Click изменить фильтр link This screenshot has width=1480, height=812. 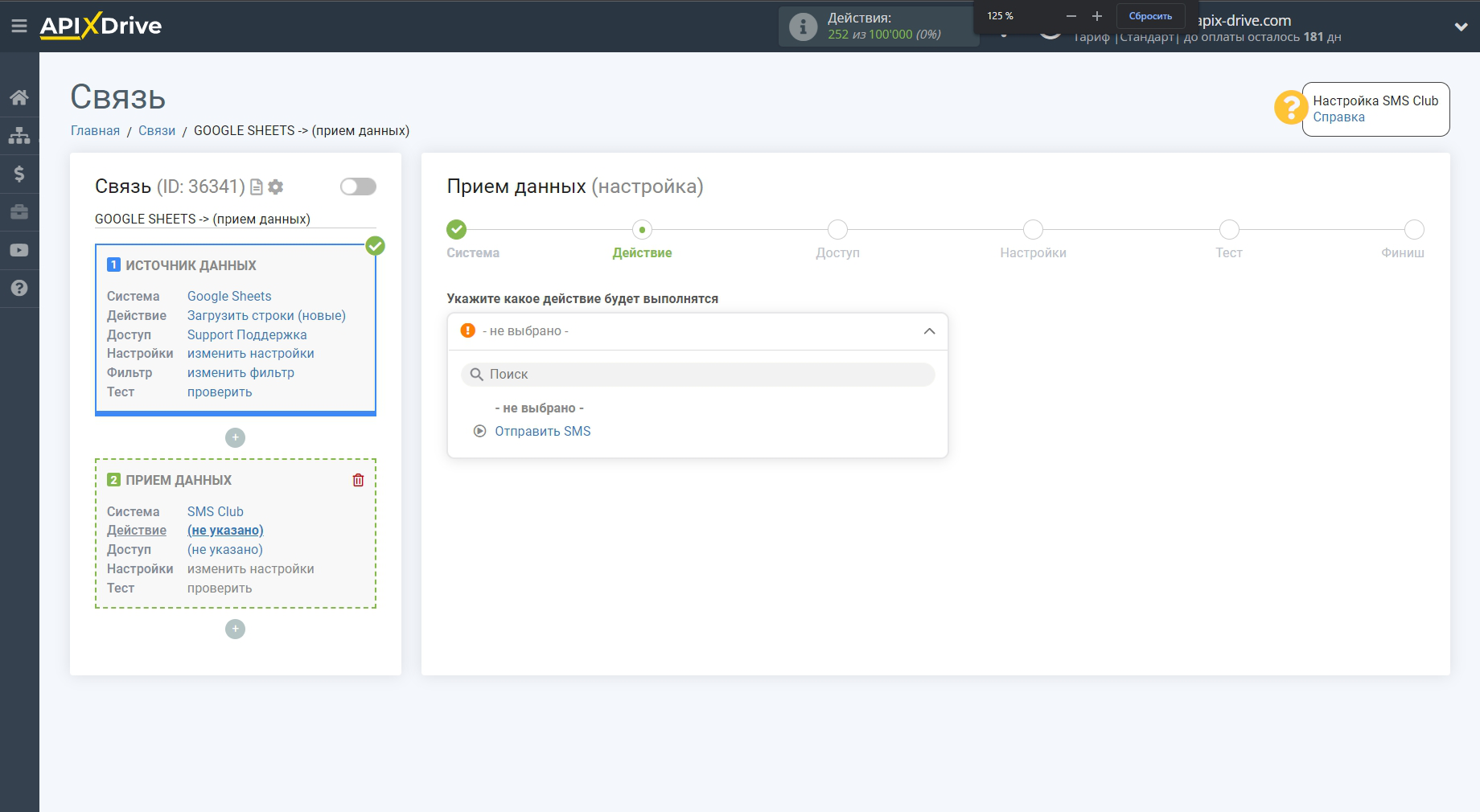click(x=240, y=373)
